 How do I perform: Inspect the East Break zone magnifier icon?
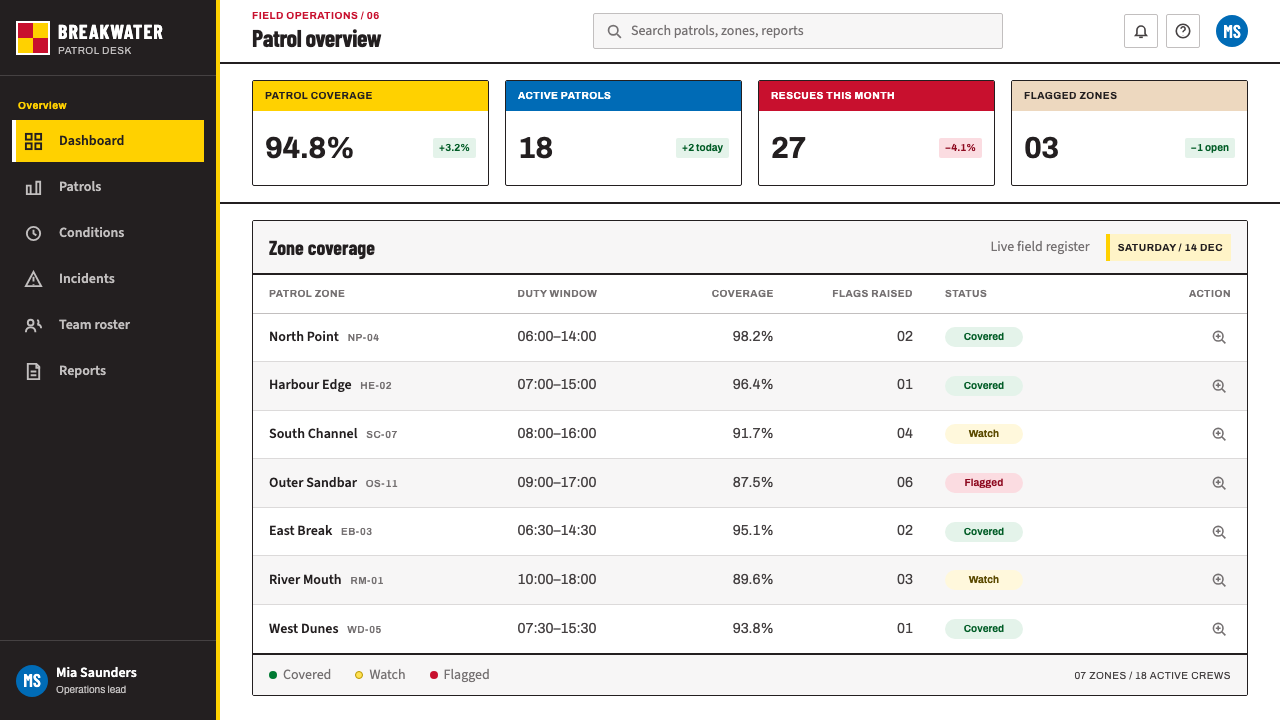point(1219,532)
